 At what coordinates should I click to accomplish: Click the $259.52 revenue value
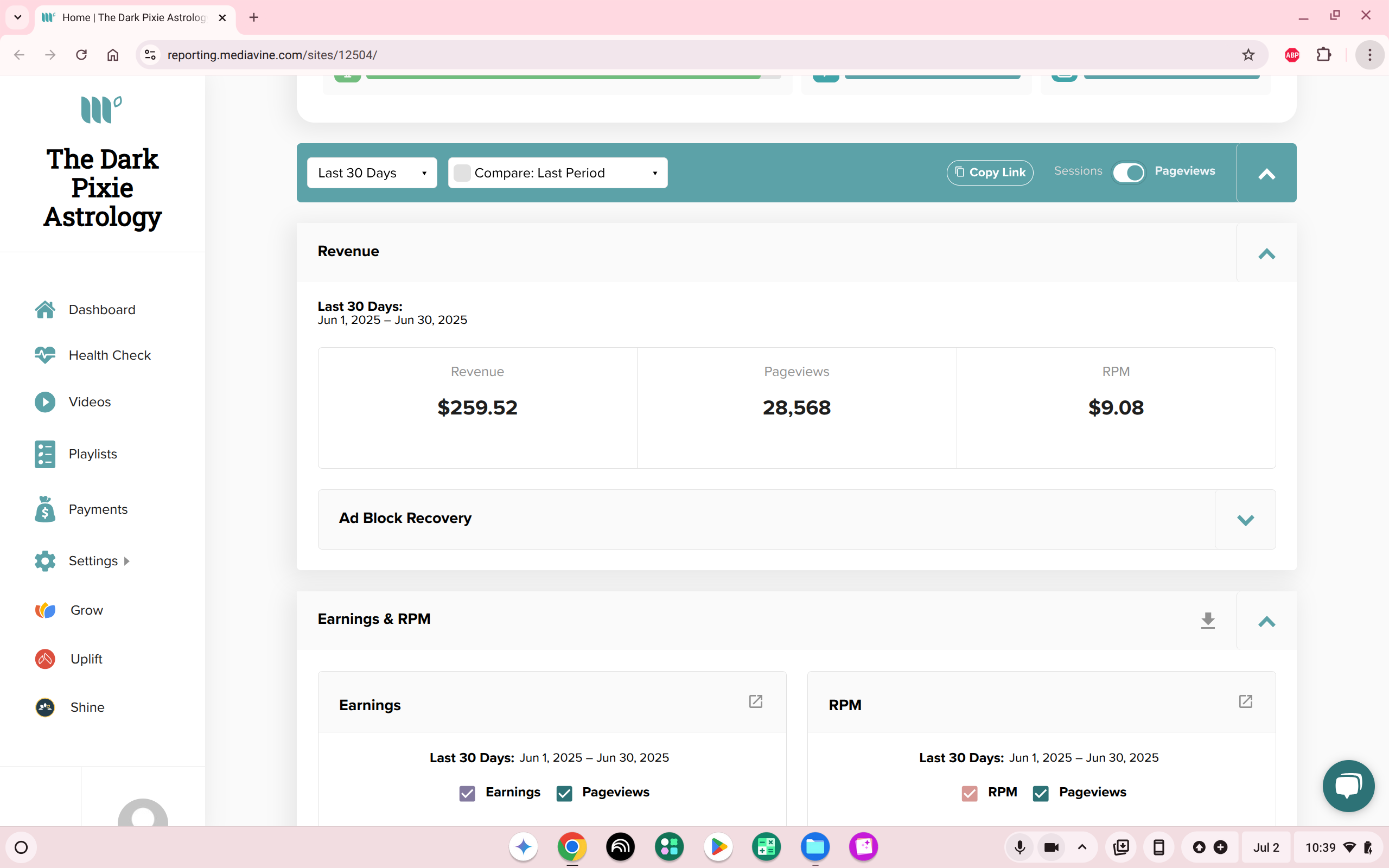(x=477, y=407)
